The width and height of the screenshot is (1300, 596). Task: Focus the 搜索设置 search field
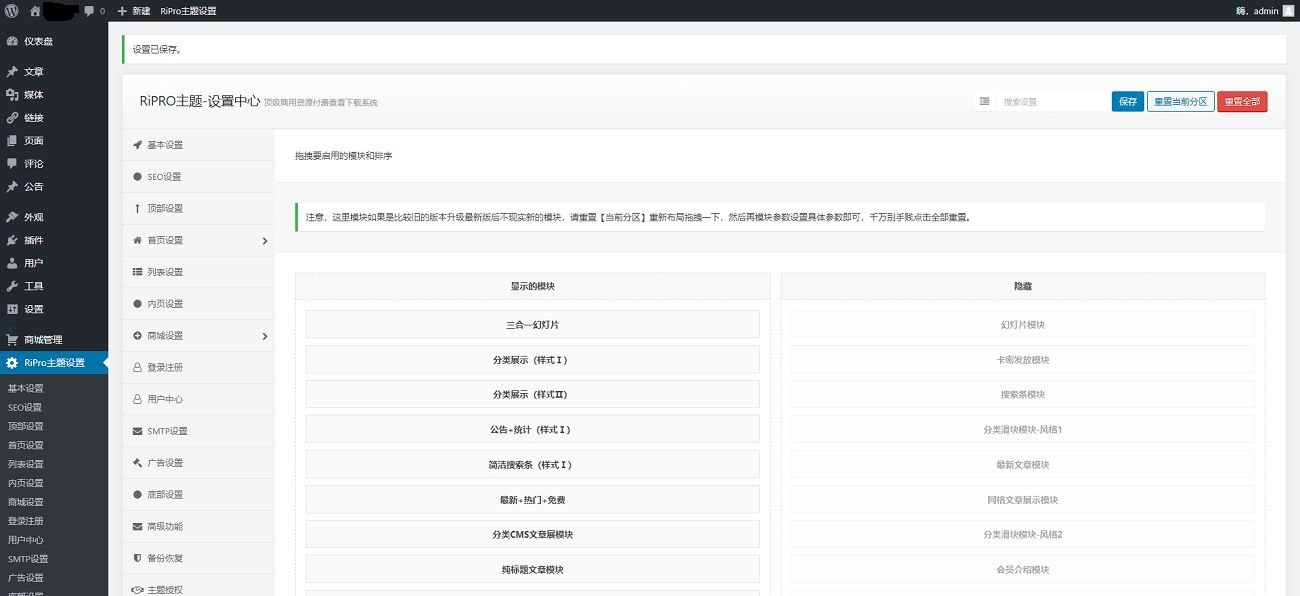[1052, 102]
